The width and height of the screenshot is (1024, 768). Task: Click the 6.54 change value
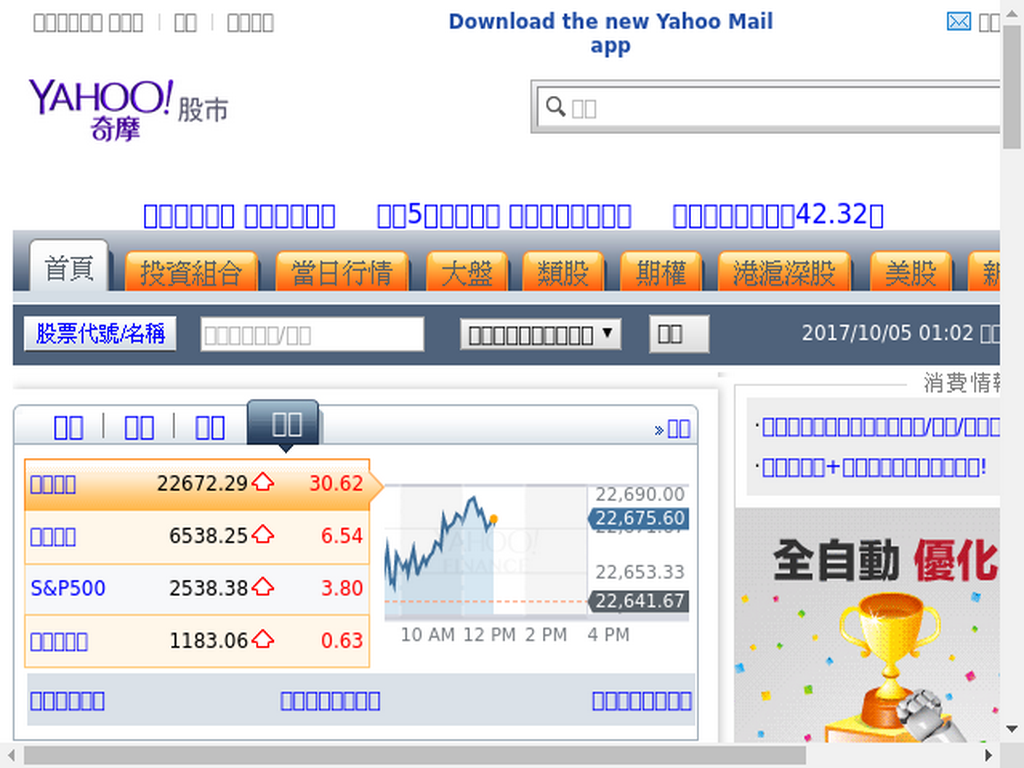(342, 536)
